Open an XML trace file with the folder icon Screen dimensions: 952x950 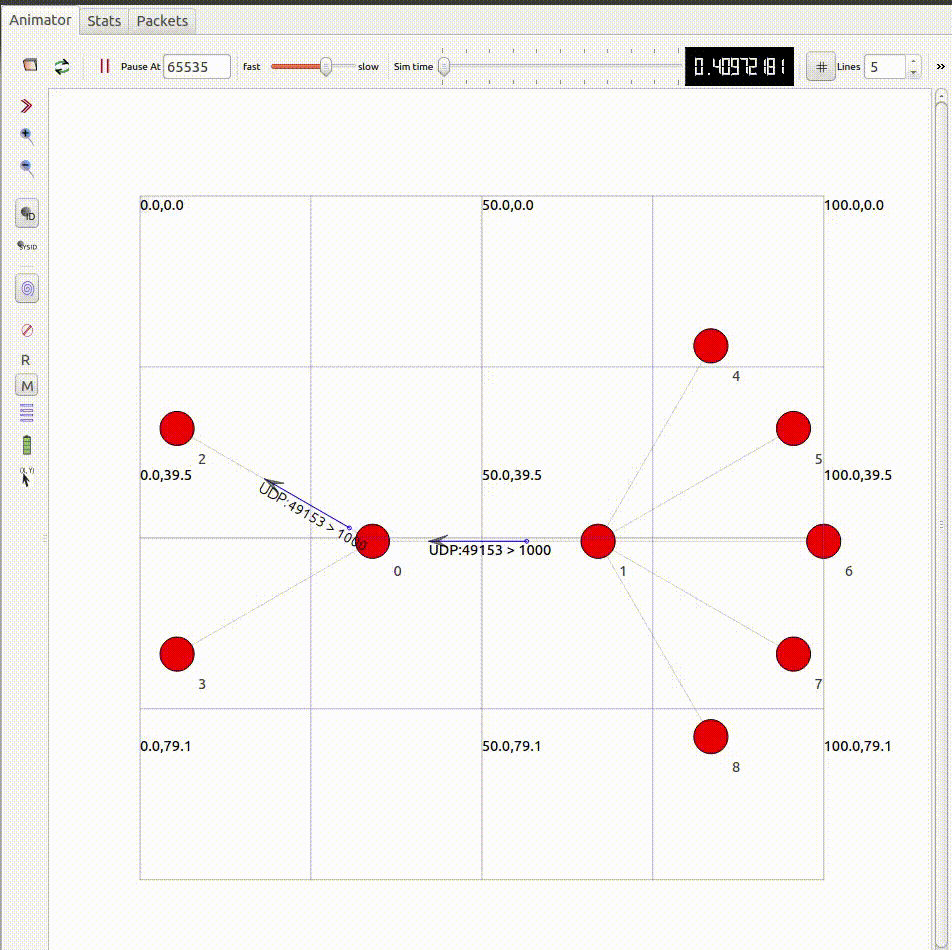30,63
